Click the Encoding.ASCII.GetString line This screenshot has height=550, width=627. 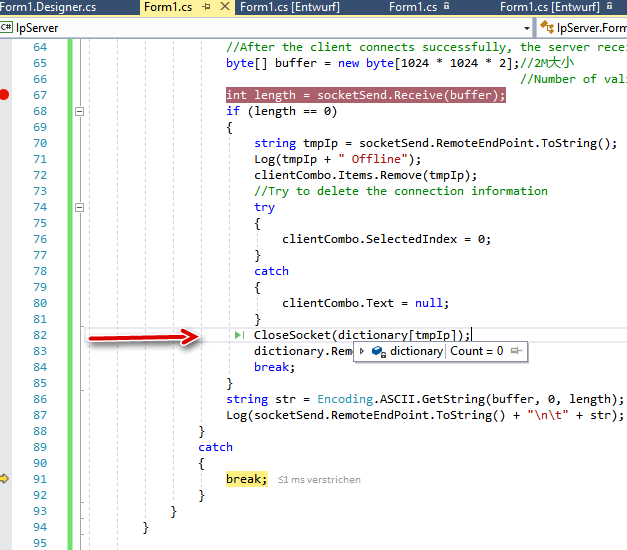[x=425, y=399]
